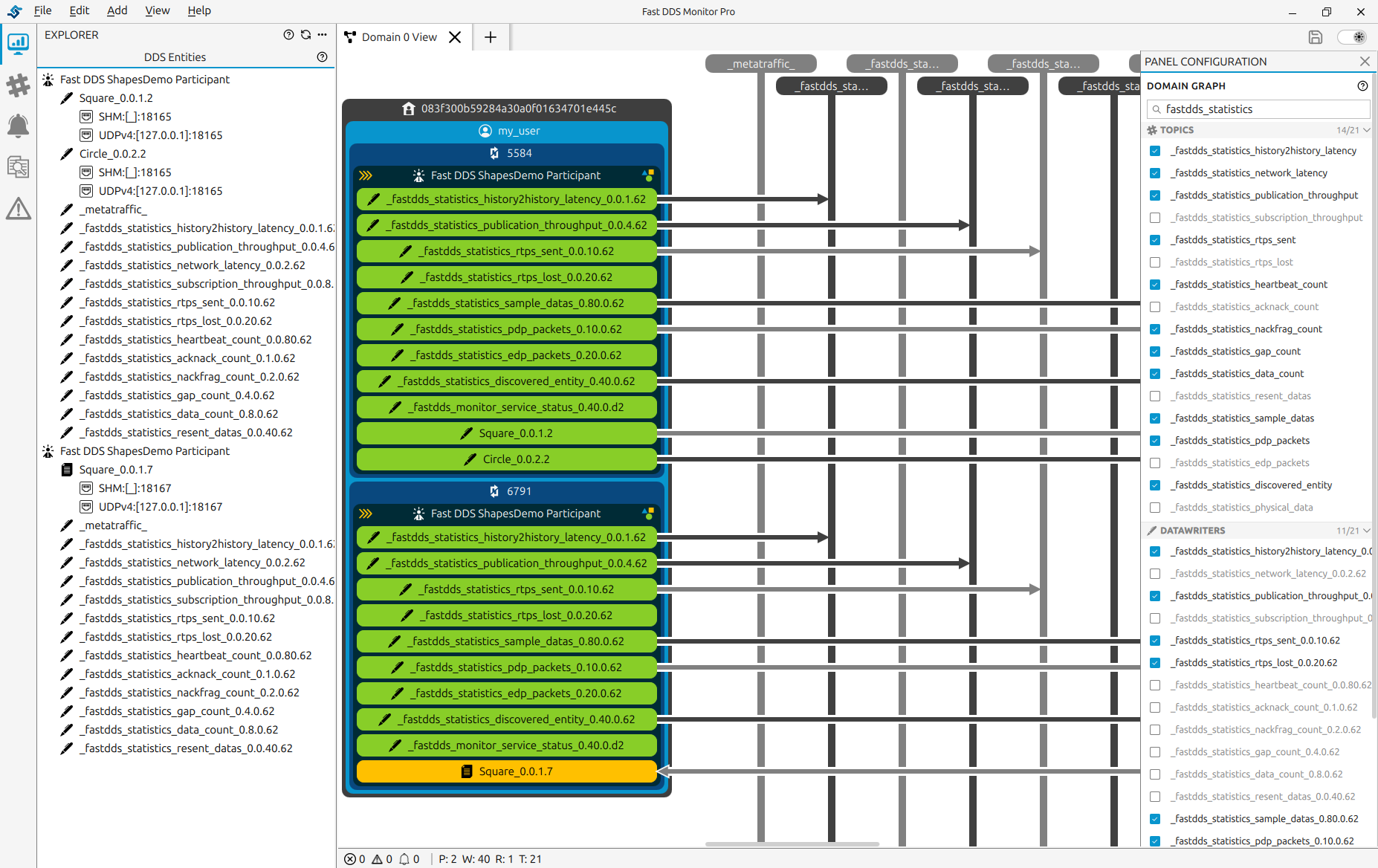This screenshot has height=868, width=1378.
Task: Click Domain Graph help icon
Action: pos(1362,86)
